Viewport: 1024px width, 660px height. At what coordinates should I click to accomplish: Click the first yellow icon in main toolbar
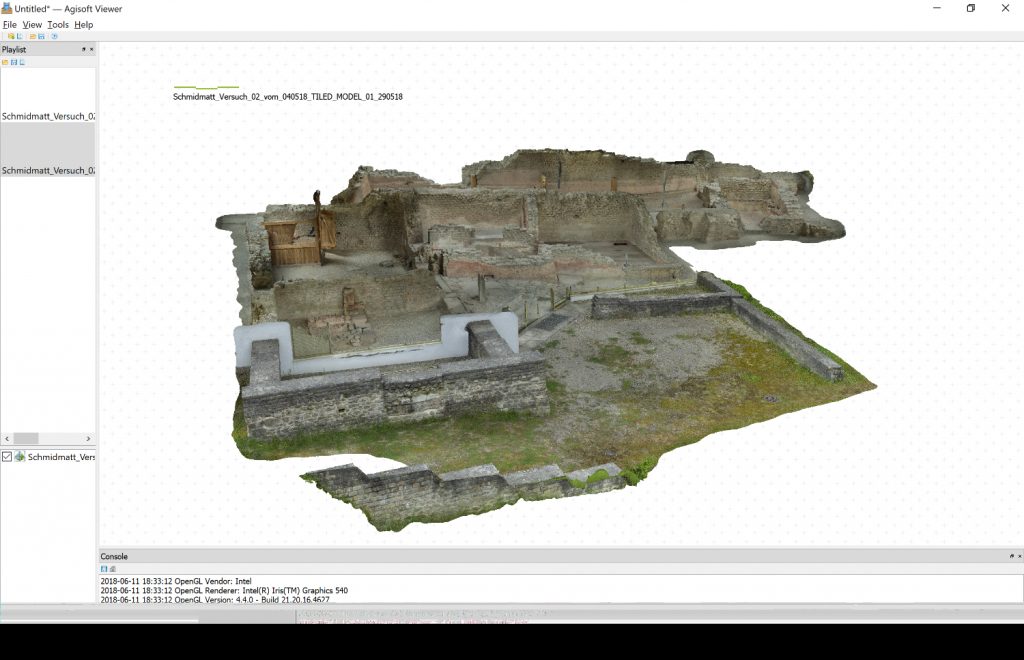click(x=10, y=36)
